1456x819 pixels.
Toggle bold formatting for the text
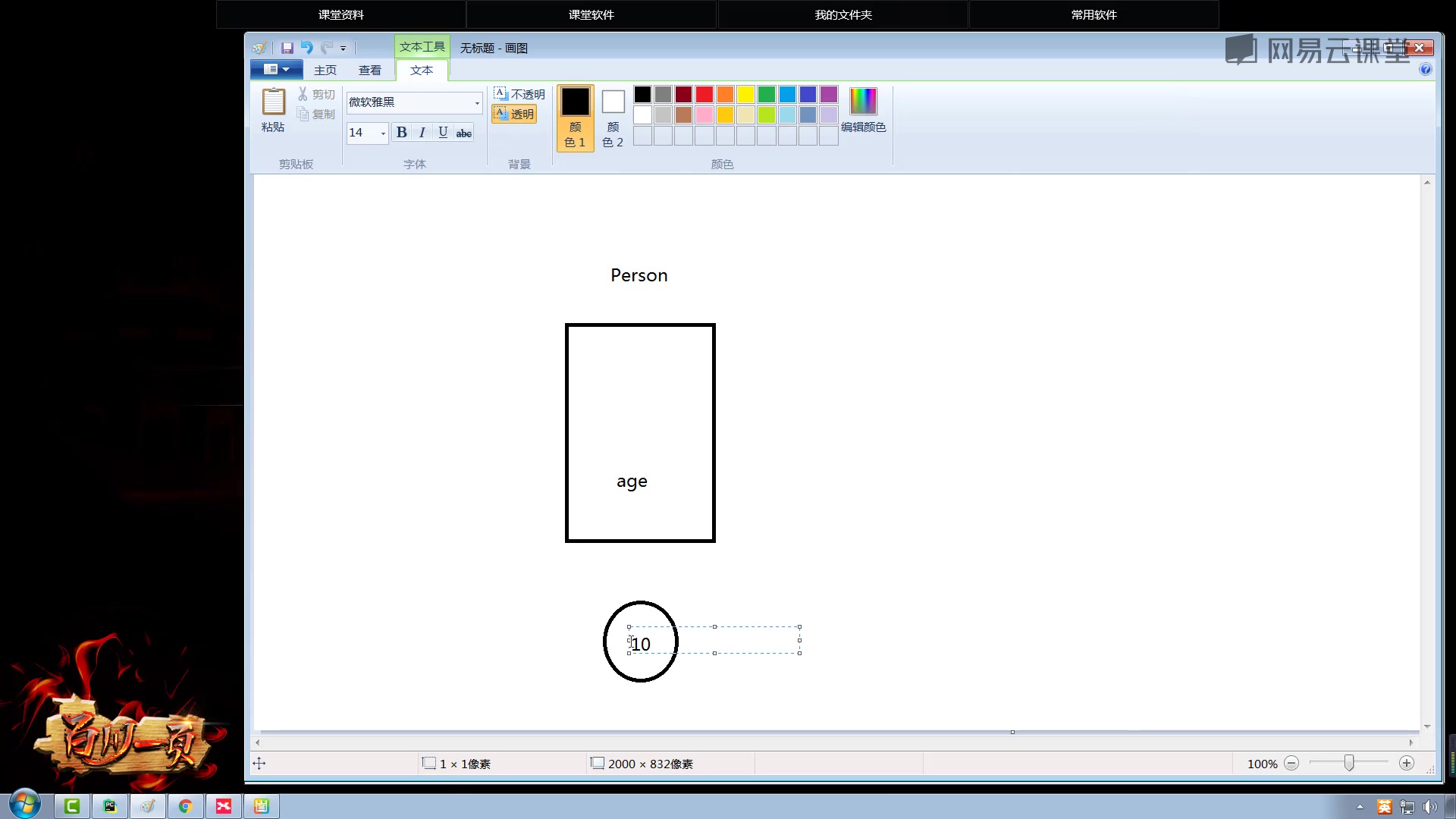pyautogui.click(x=401, y=131)
